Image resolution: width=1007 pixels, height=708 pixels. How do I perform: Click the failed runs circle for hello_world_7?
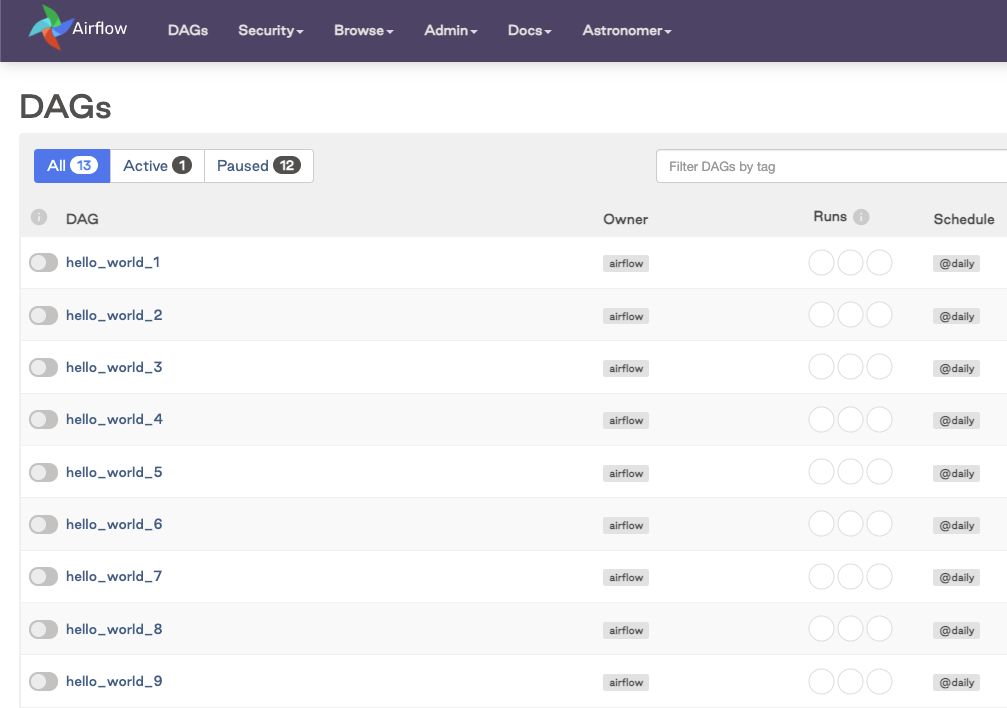(x=880, y=576)
